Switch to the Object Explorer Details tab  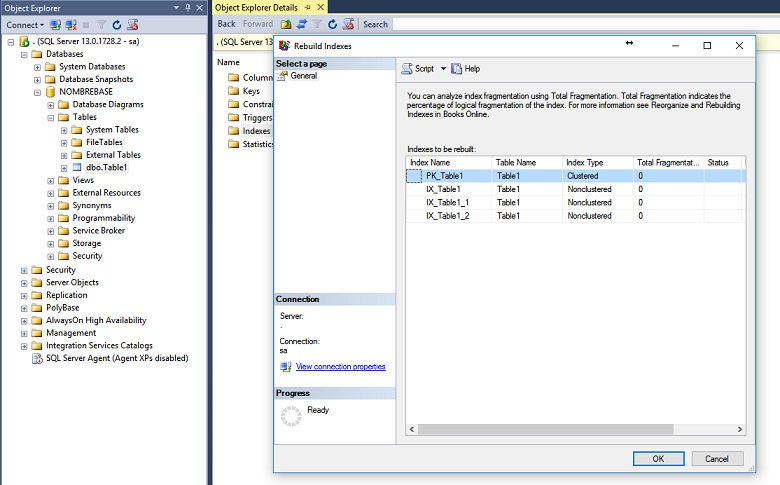(256, 7)
